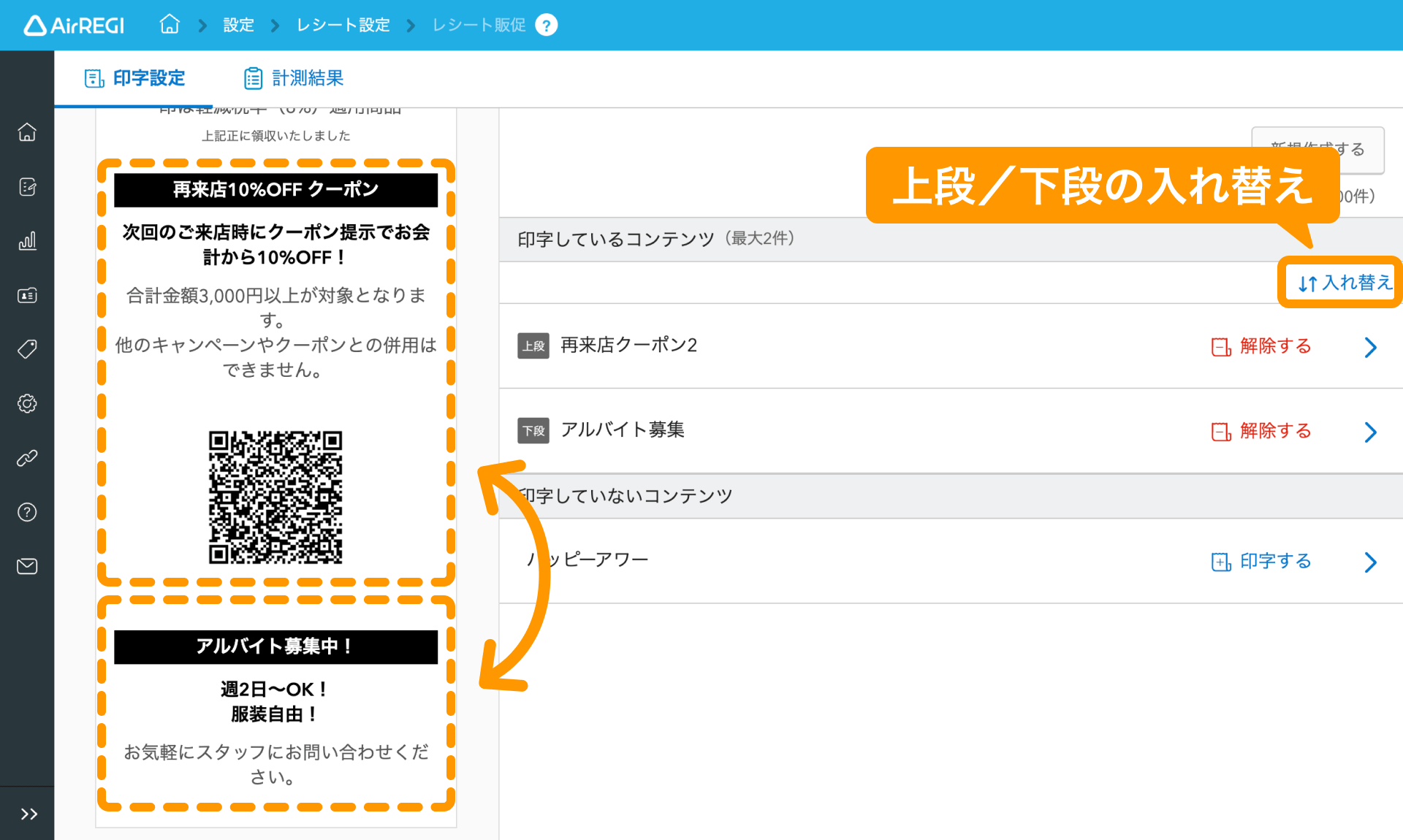Go to 設定 breadcrumb
Viewport: 1403px width, 840px height.
click(238, 25)
